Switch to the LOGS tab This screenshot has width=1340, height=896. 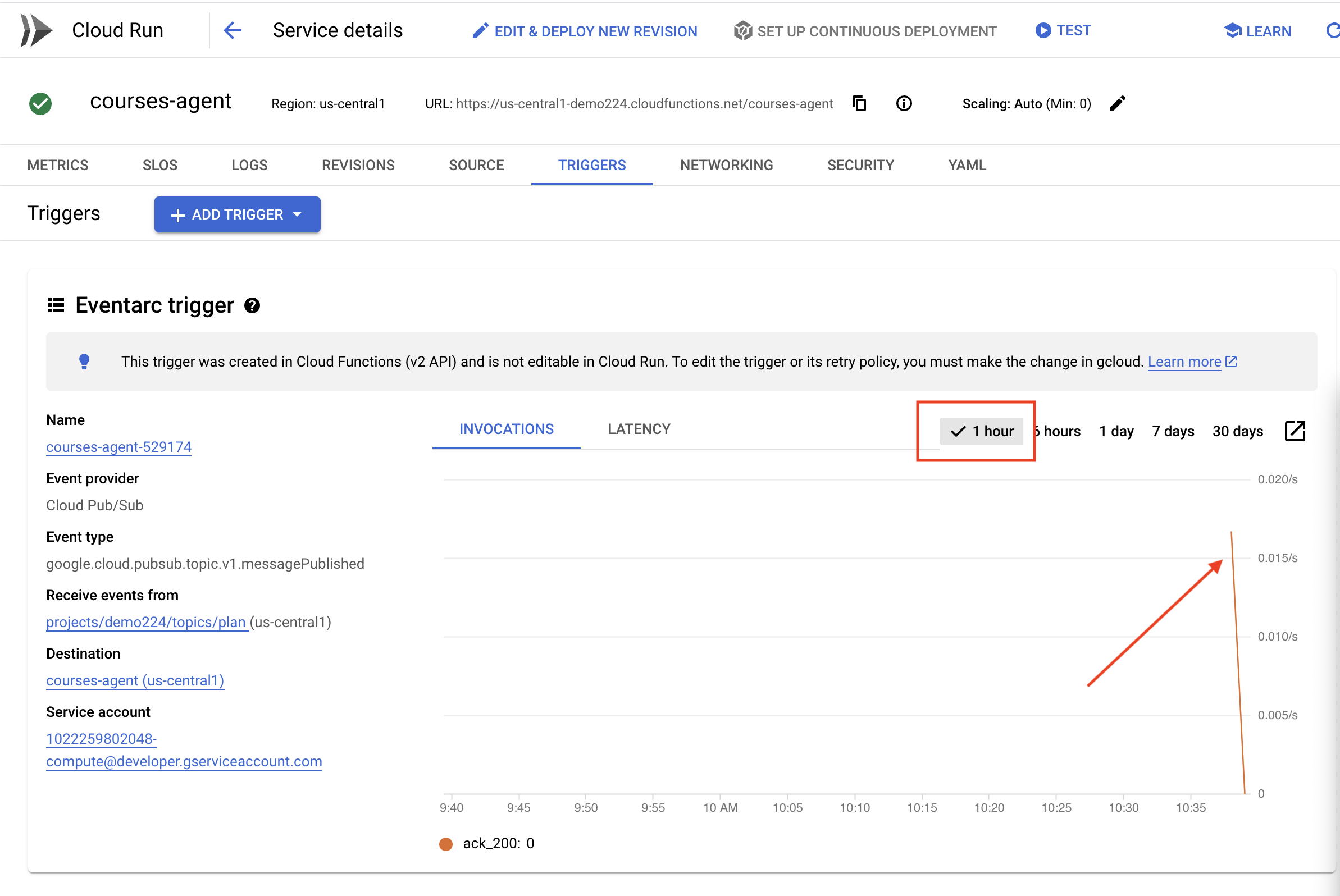pos(249,164)
